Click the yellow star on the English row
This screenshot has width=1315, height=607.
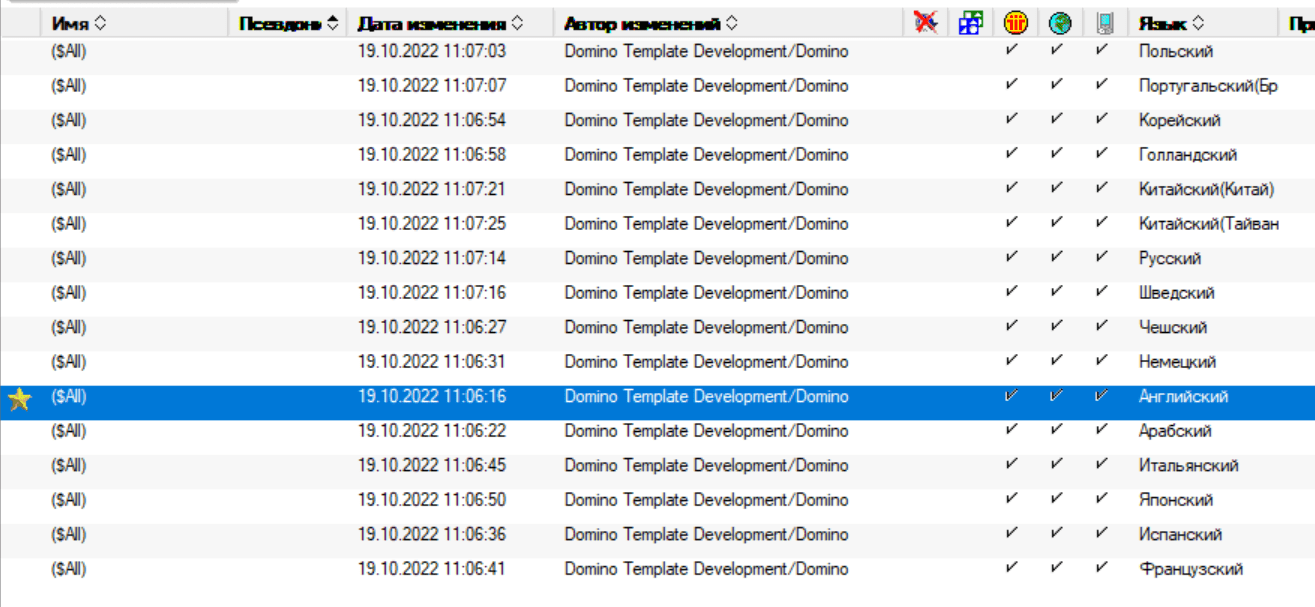(x=19, y=401)
